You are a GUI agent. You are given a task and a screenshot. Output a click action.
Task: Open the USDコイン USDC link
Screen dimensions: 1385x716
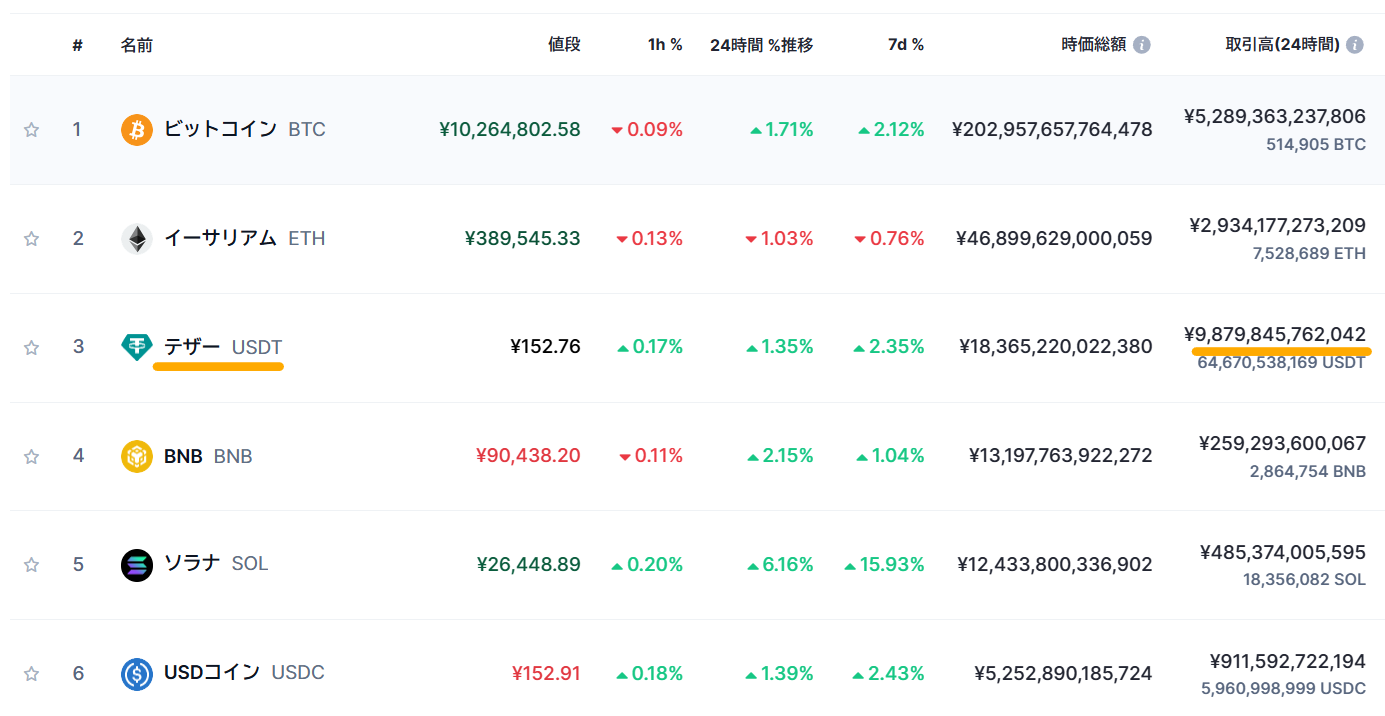pos(244,673)
